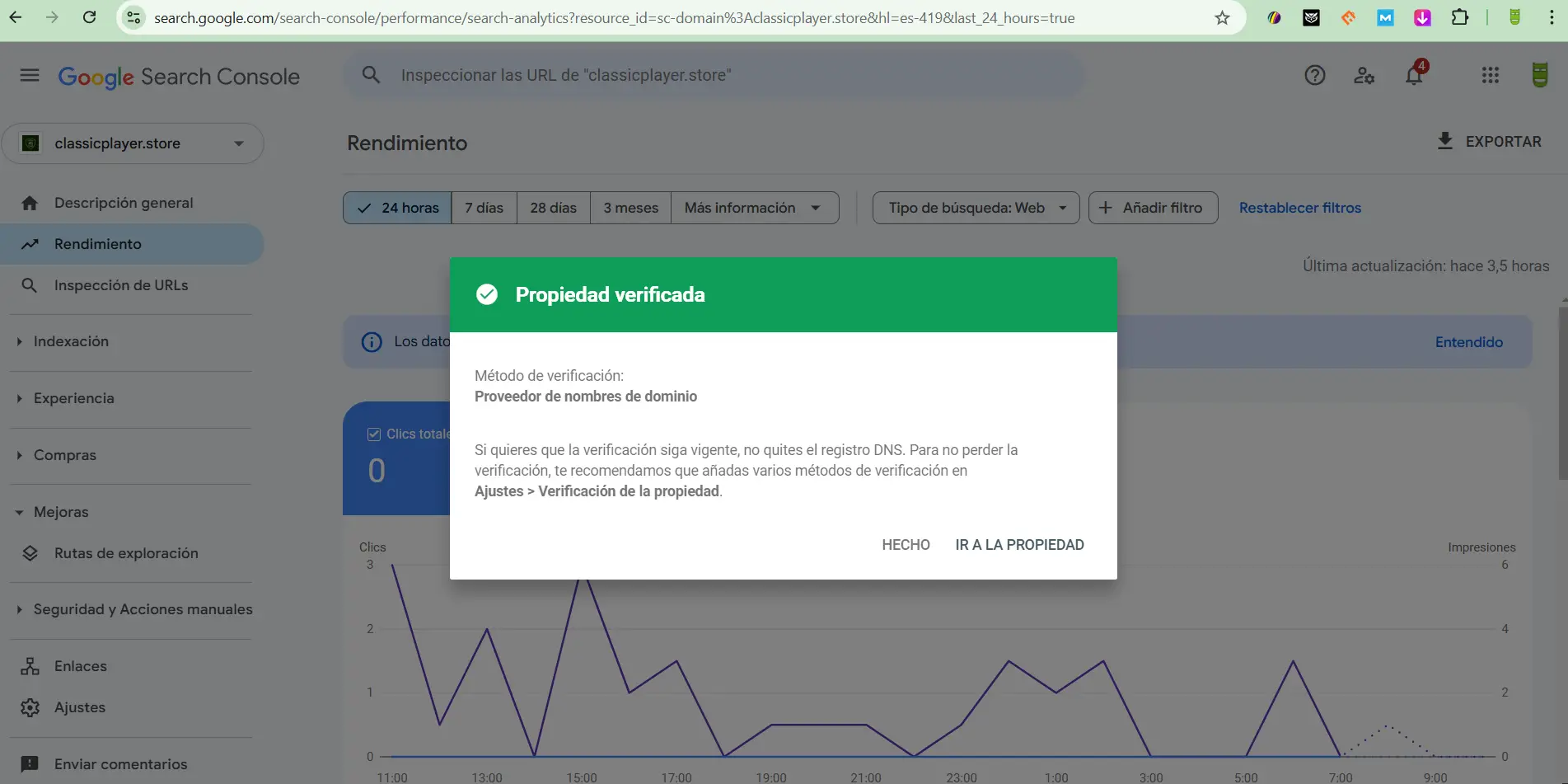Screen dimensions: 1568x784
Task: Click the Enviar comentarios feedback icon
Action: (30, 764)
